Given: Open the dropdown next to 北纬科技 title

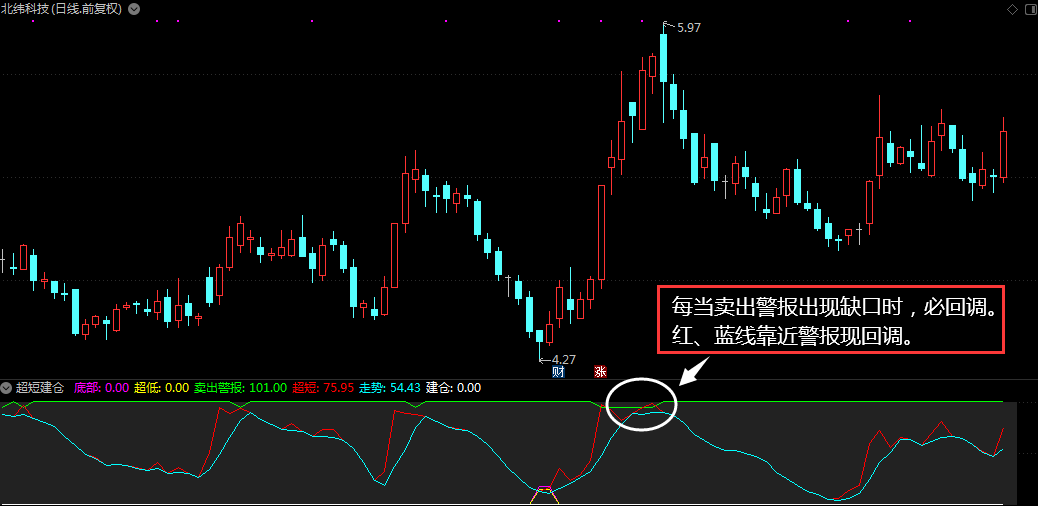Looking at the screenshot, I should click(134, 9).
